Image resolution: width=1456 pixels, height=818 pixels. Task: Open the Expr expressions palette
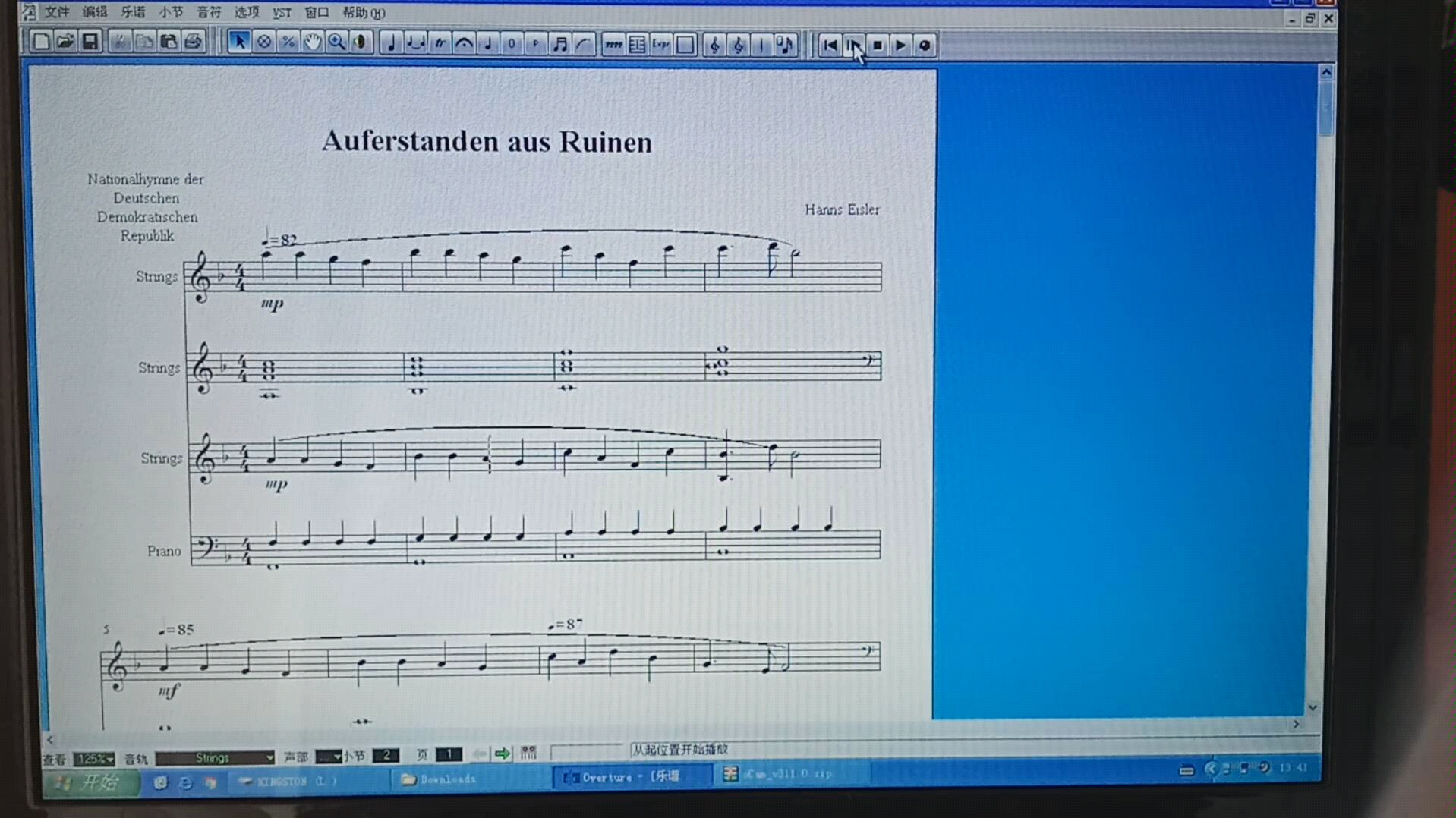coord(661,45)
